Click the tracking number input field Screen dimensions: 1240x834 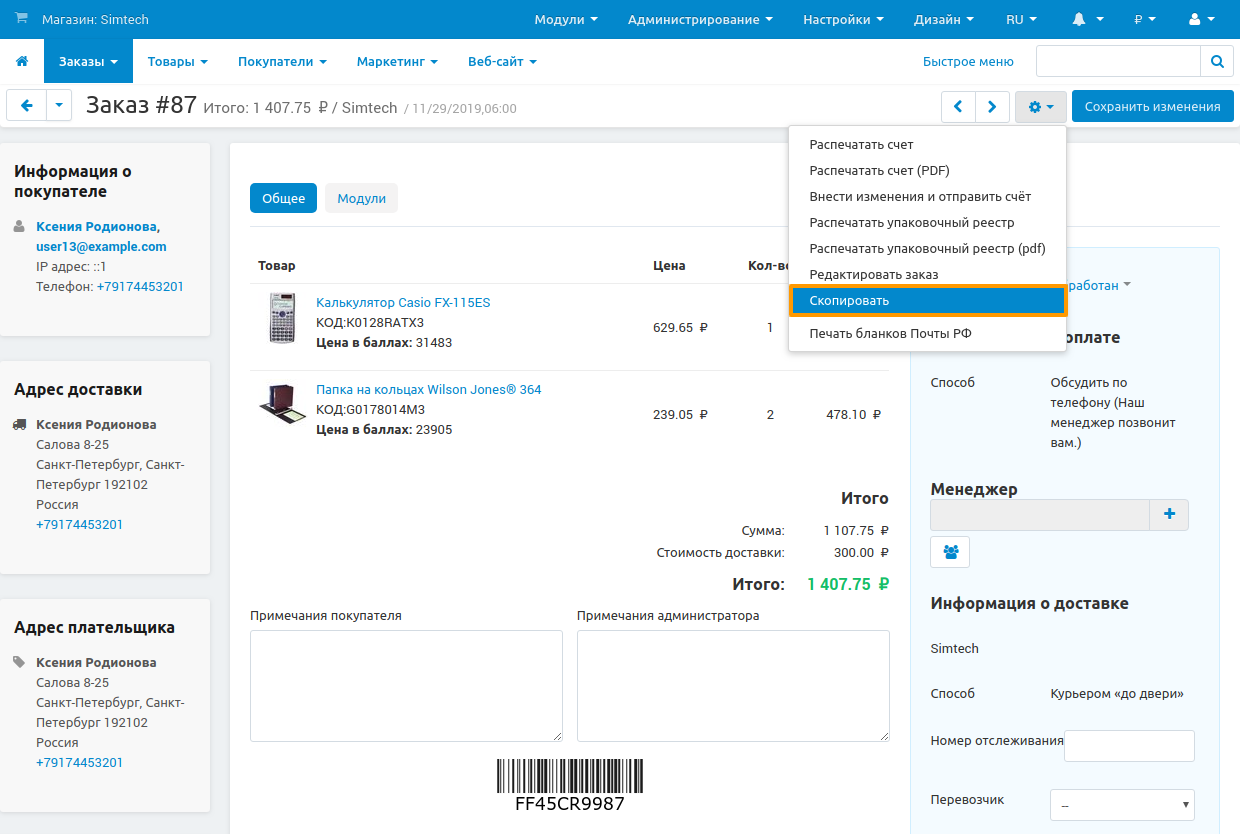[x=1129, y=746]
